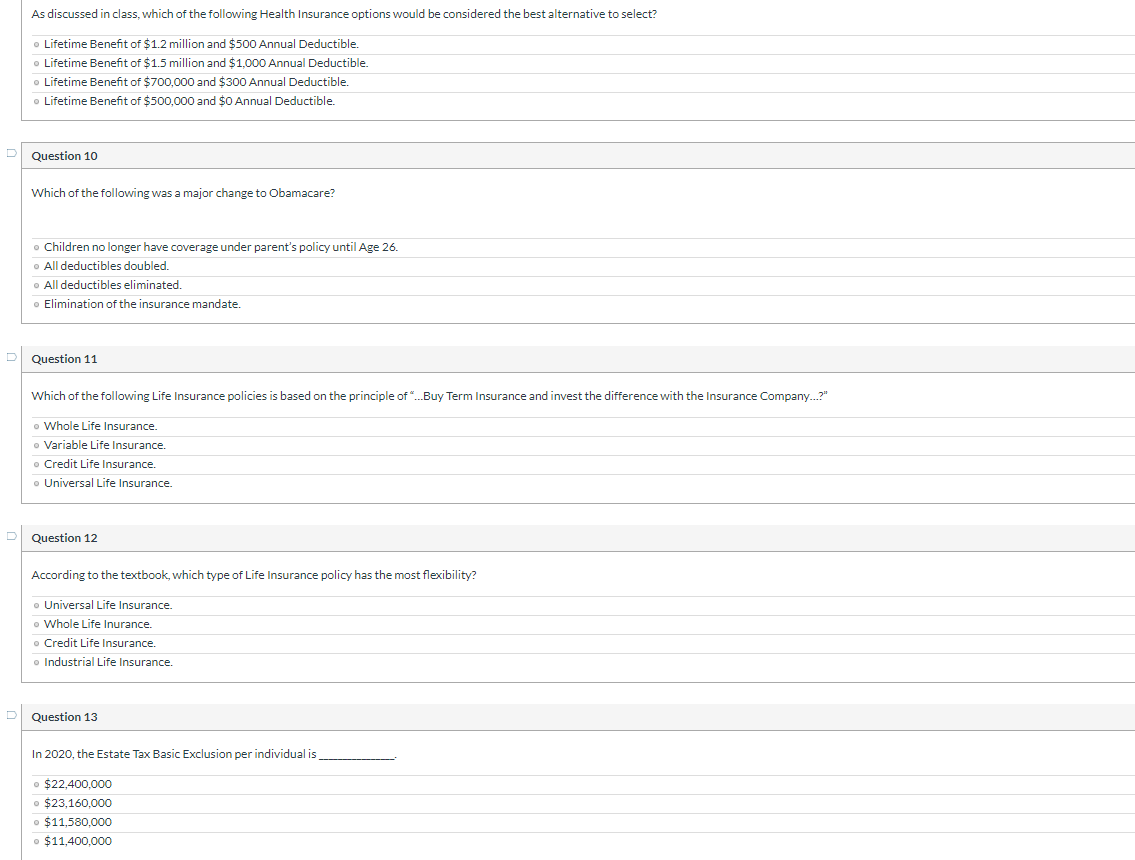
Task: Pick the children coverage until Age 26 answer
Action: (34, 247)
